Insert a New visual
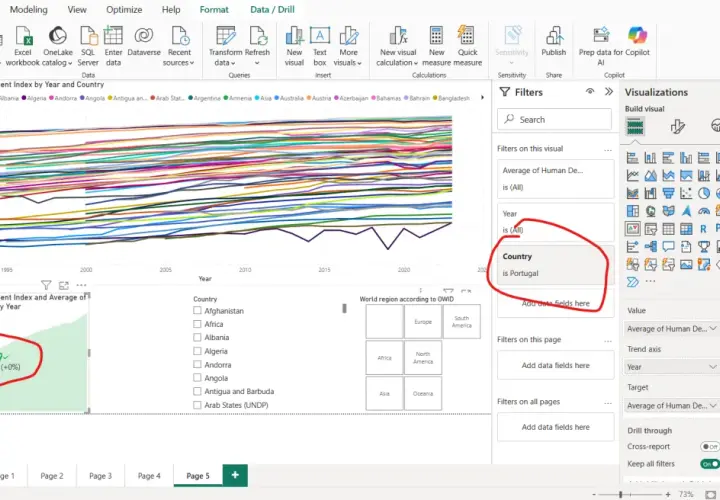 [294, 46]
